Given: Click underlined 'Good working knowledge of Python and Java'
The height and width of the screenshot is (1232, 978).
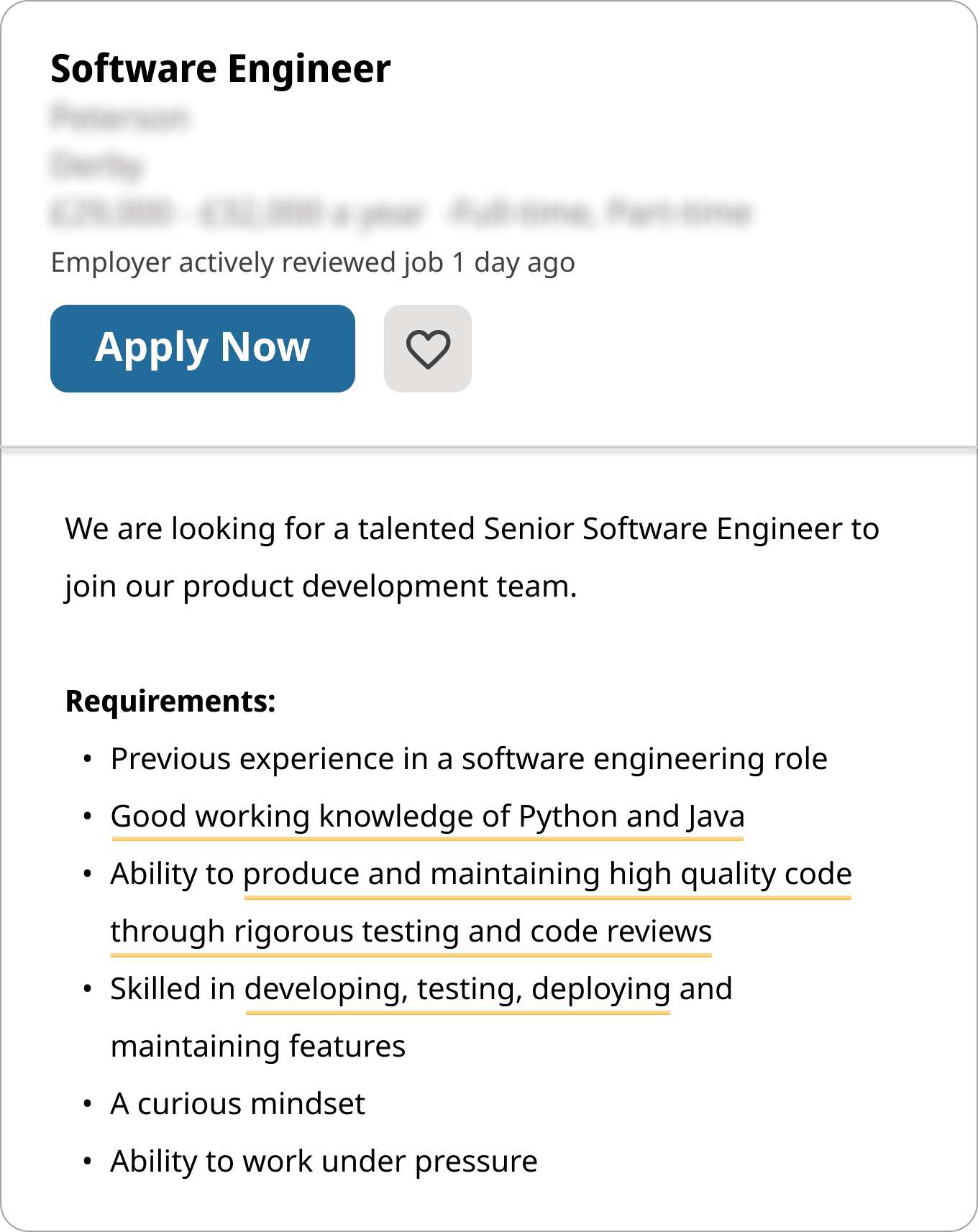Looking at the screenshot, I should click(427, 817).
